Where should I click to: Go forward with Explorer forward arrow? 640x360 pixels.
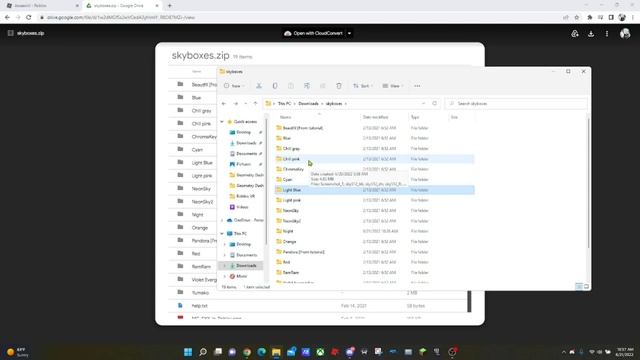[236, 104]
